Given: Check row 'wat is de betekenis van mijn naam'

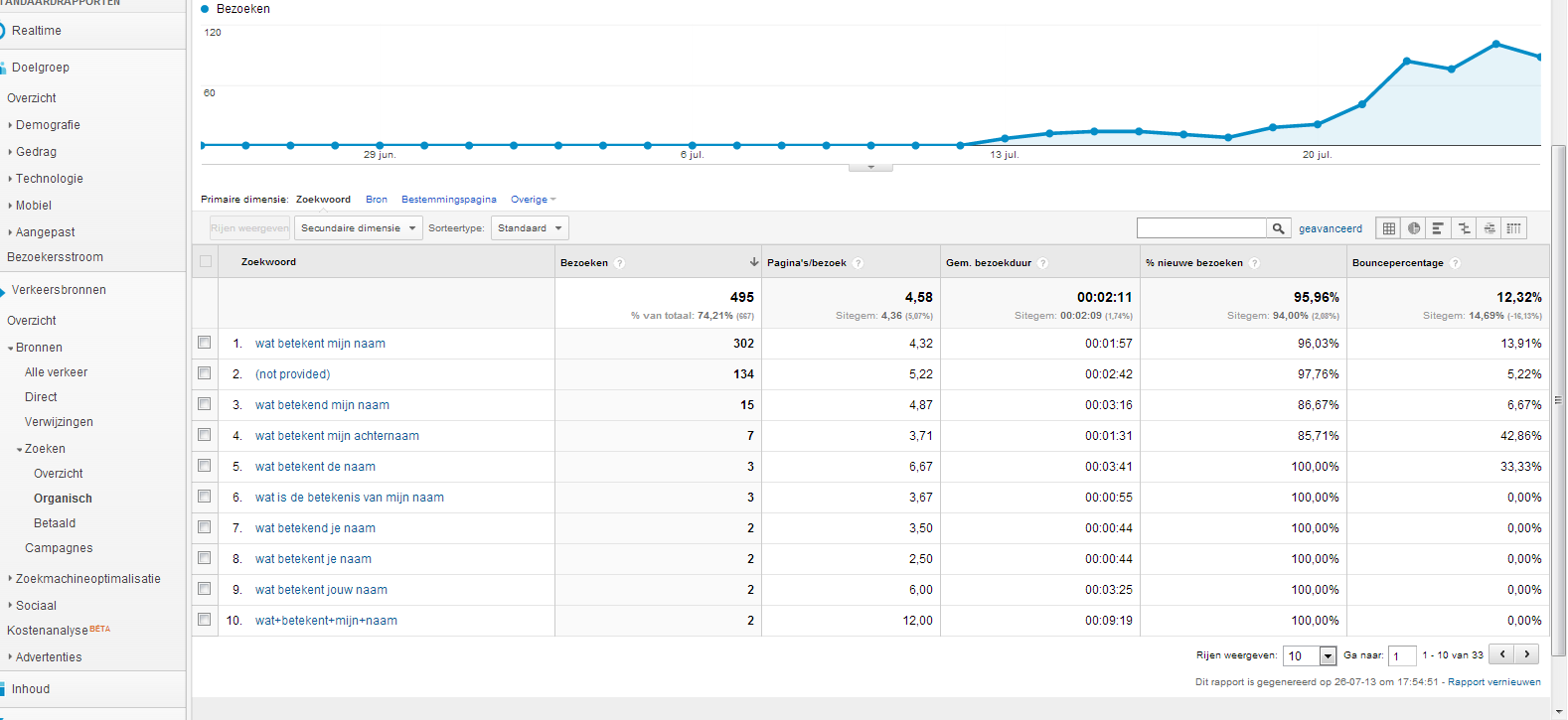Looking at the screenshot, I should (x=205, y=497).
